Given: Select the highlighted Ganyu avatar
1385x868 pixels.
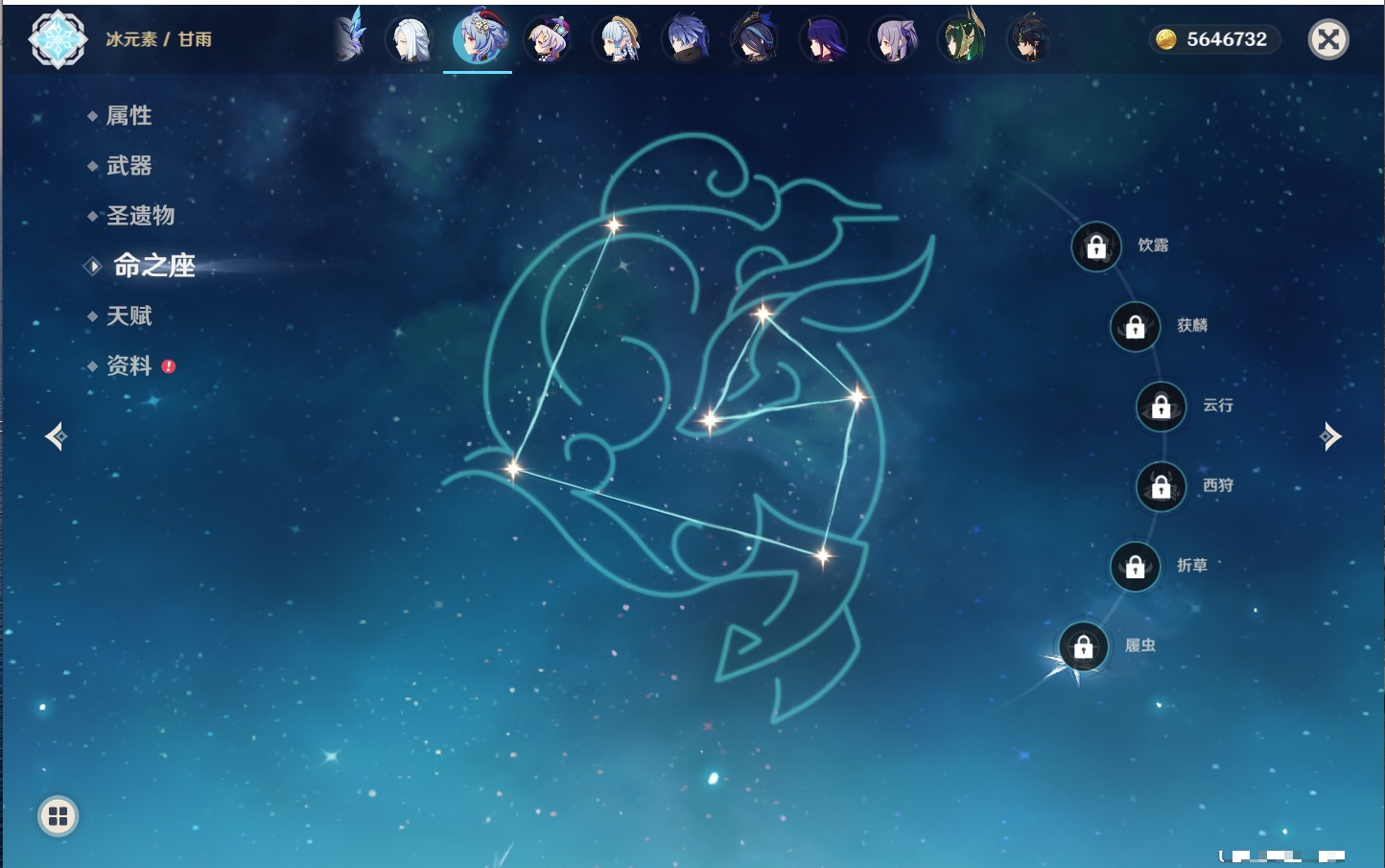Looking at the screenshot, I should click(x=479, y=38).
